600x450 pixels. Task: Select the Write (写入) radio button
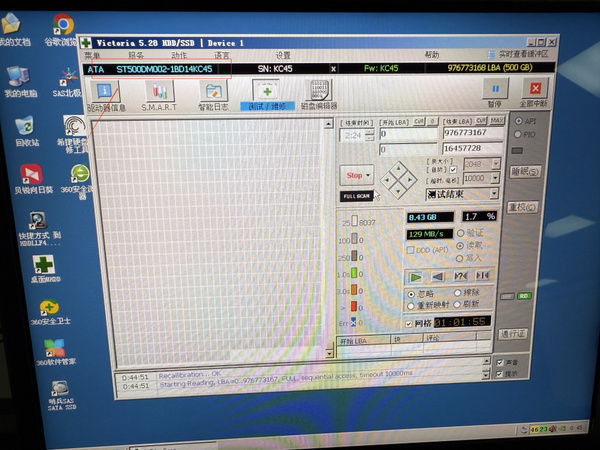point(460,259)
